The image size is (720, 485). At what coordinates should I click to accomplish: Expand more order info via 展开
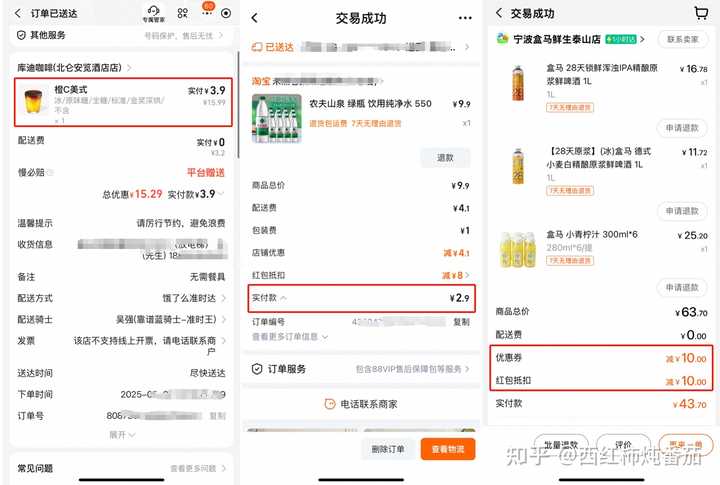[x=122, y=434]
